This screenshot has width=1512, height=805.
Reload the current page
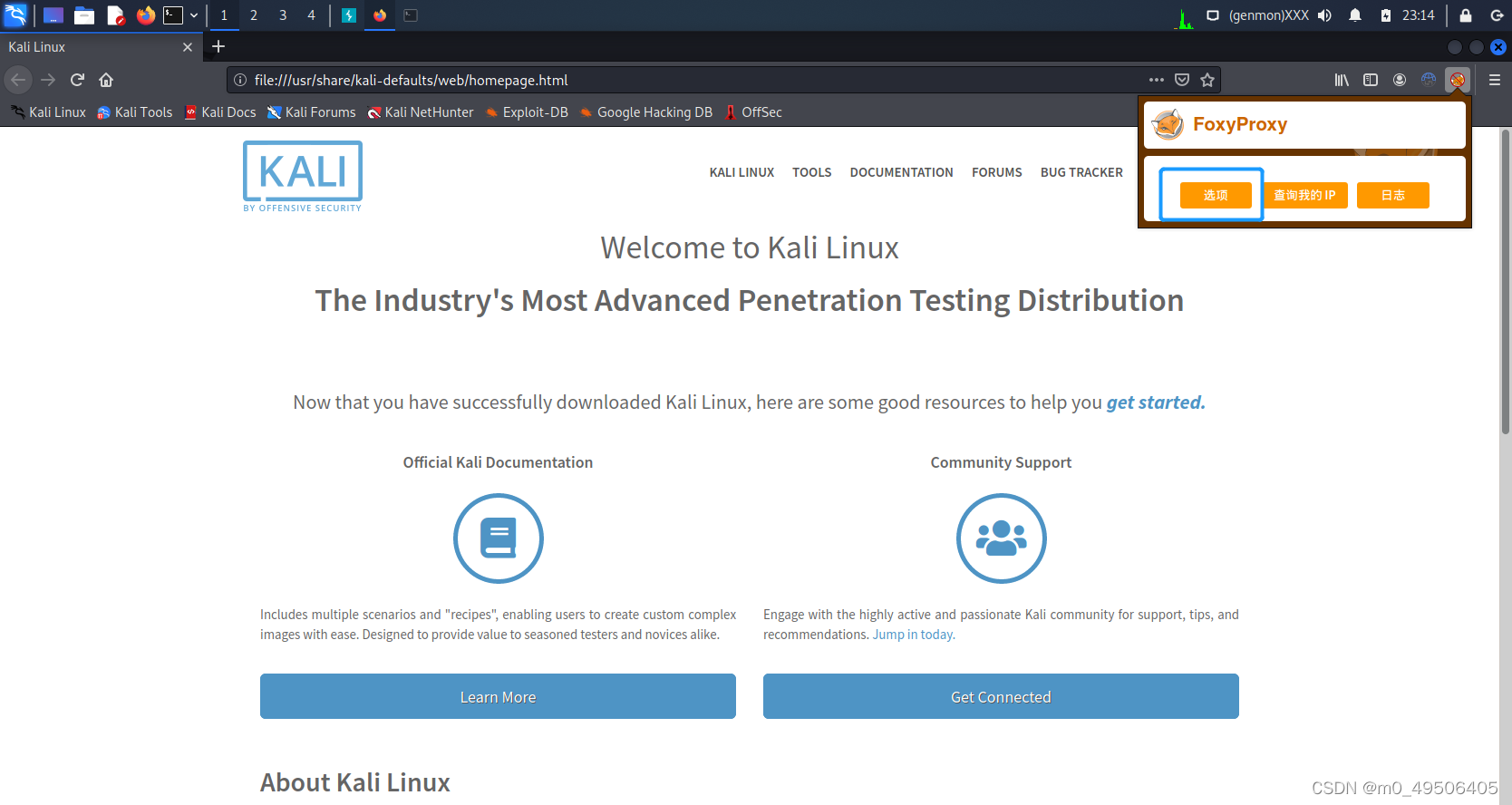point(77,80)
